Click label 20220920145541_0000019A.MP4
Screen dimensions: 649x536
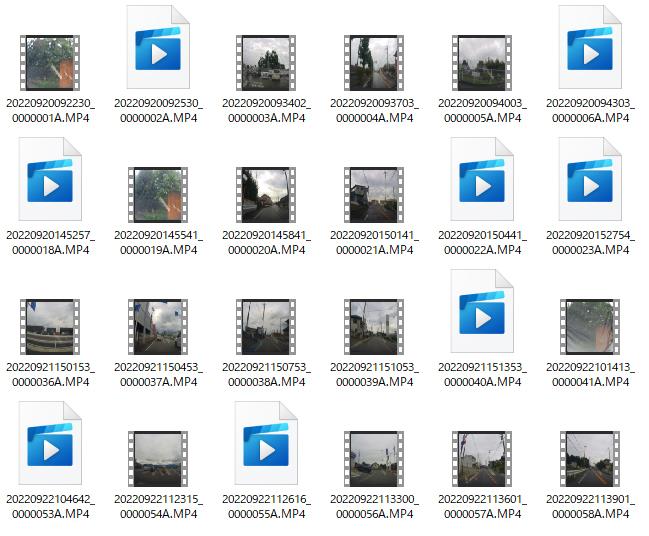(159, 243)
